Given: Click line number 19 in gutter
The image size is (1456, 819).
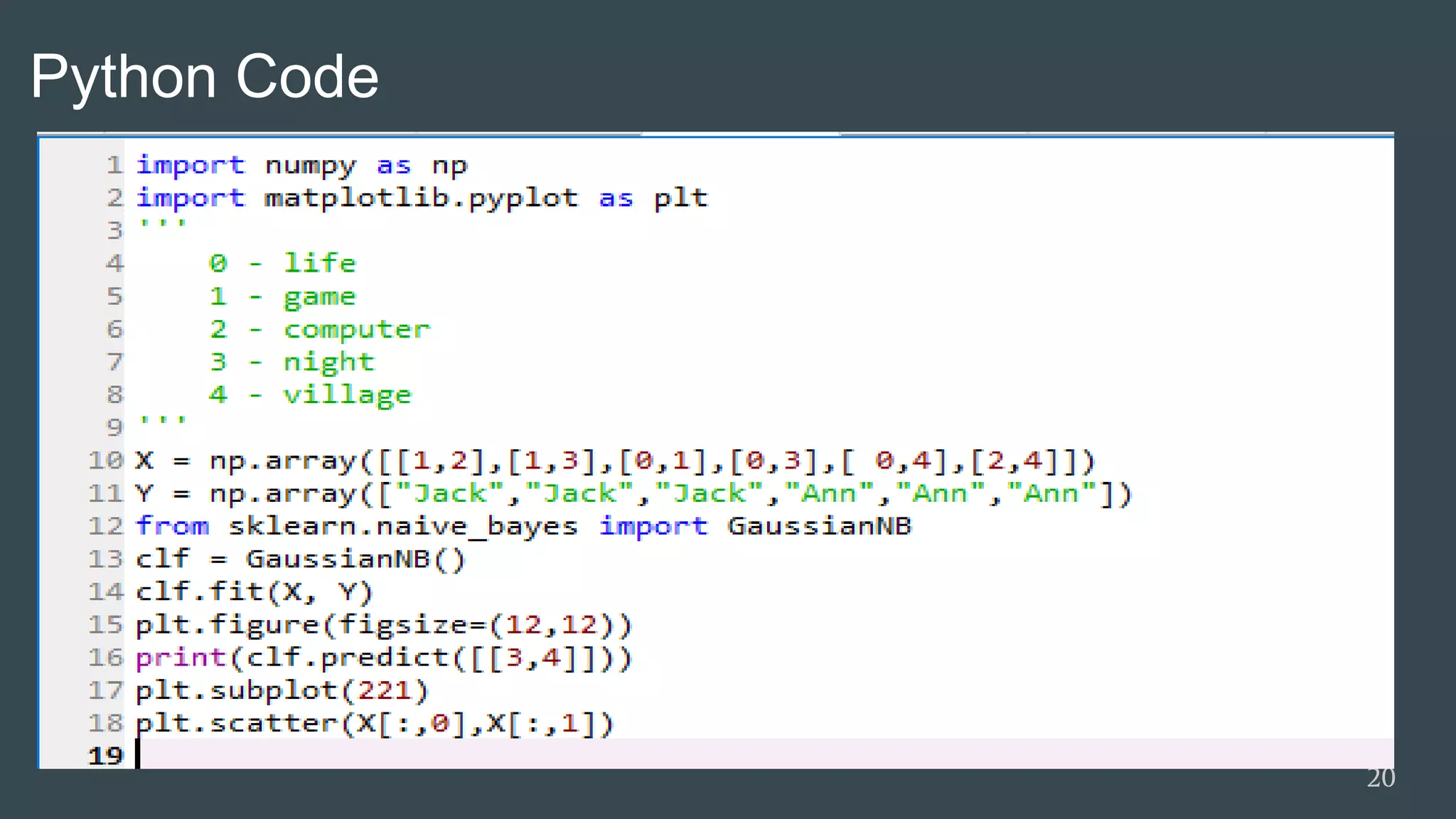Looking at the screenshot, I should (x=105, y=756).
